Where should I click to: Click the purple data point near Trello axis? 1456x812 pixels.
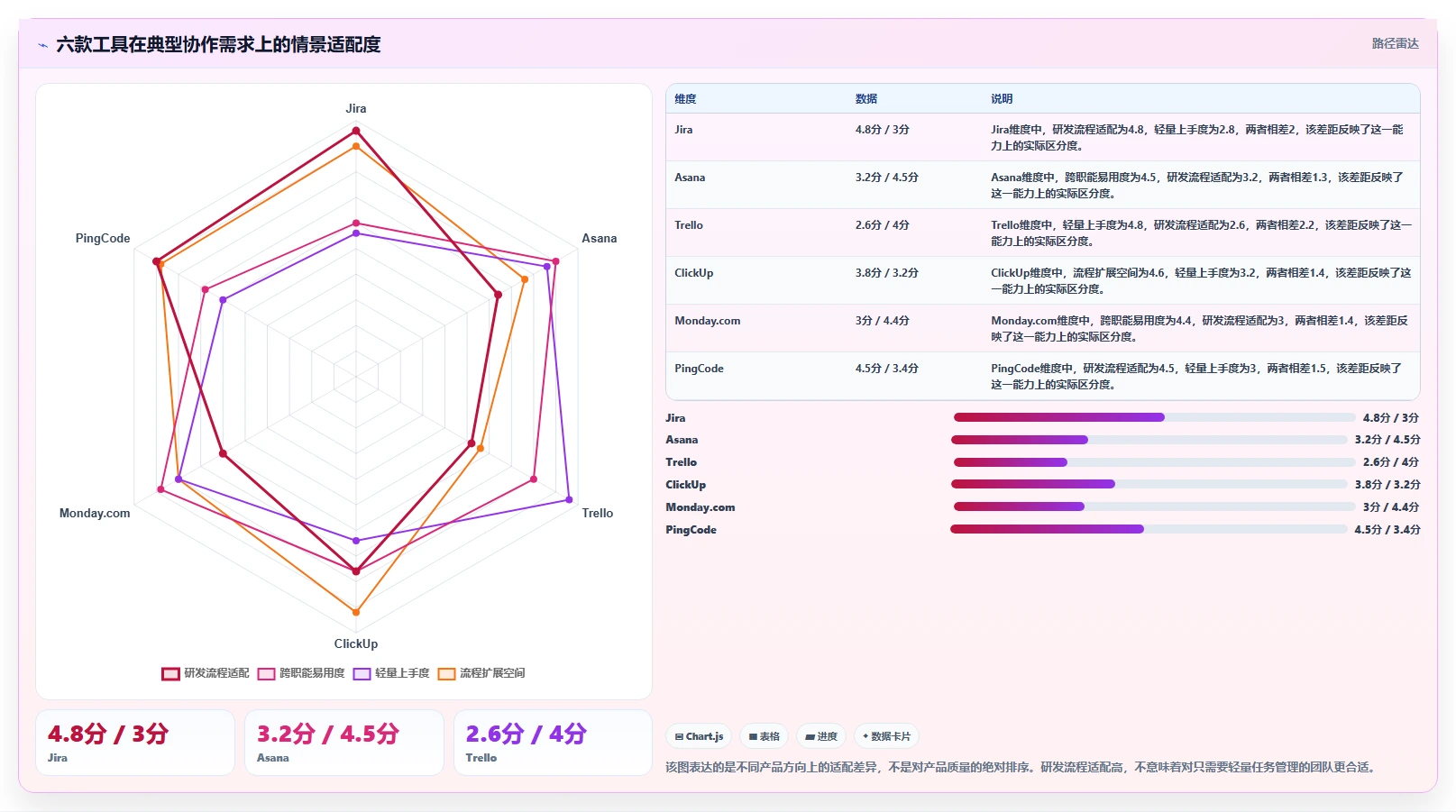[569, 499]
